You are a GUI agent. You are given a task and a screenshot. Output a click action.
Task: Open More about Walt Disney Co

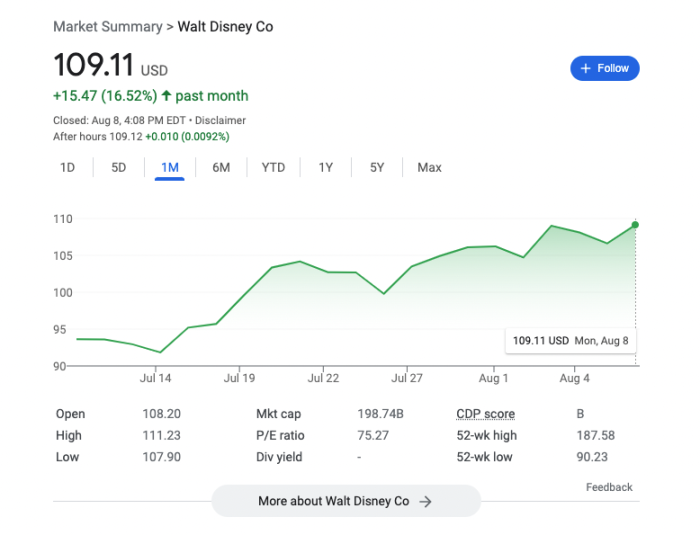[345, 501]
